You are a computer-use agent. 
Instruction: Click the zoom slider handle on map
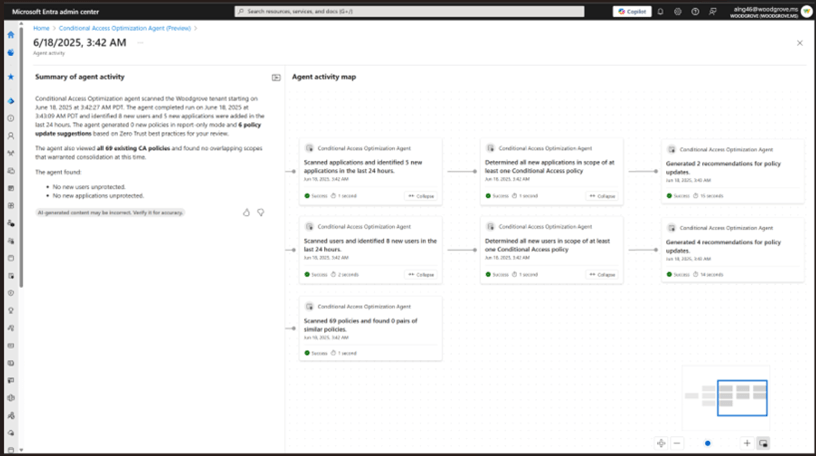pyautogui.click(x=708, y=442)
